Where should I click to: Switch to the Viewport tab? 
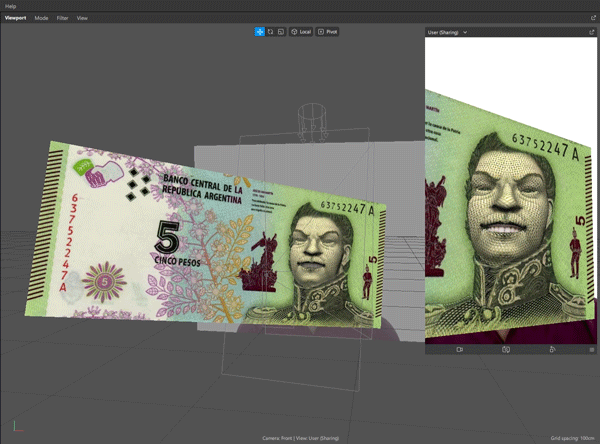(x=15, y=18)
